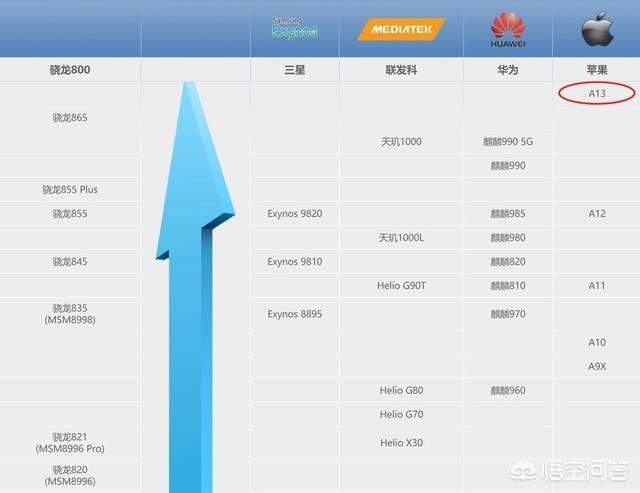The width and height of the screenshot is (640, 493).
Task: Click the 骁龙821 (MSM8996 Pro) cell
Action: click(70, 443)
